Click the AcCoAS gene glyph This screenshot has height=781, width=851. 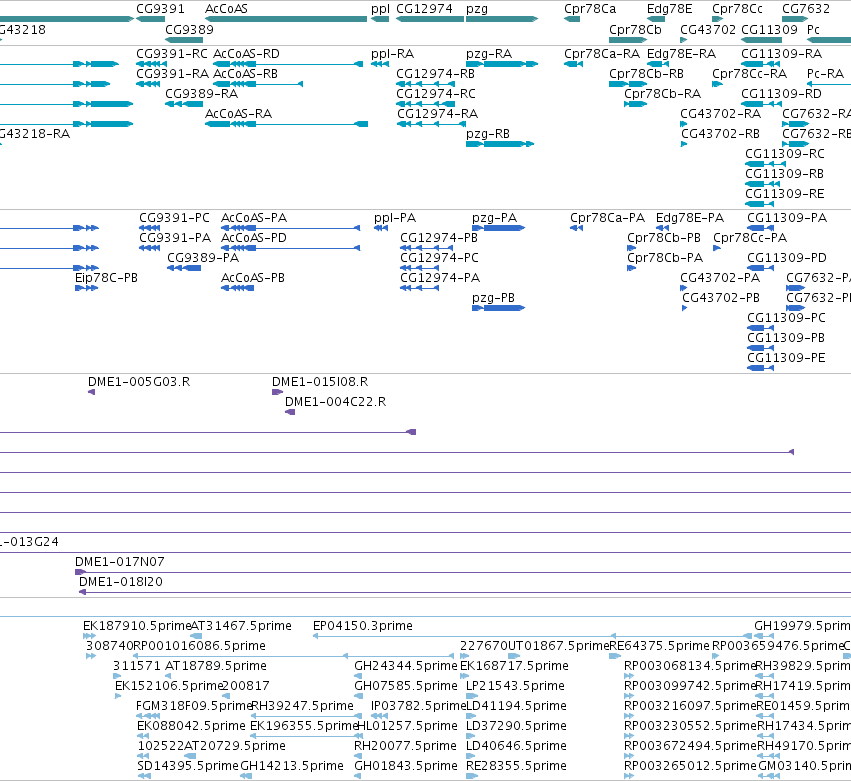click(x=286, y=19)
